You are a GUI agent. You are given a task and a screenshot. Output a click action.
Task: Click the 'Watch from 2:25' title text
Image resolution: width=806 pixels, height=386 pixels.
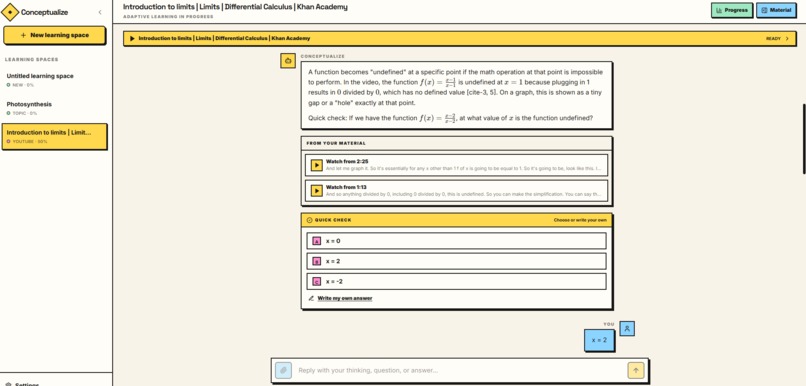click(x=346, y=161)
